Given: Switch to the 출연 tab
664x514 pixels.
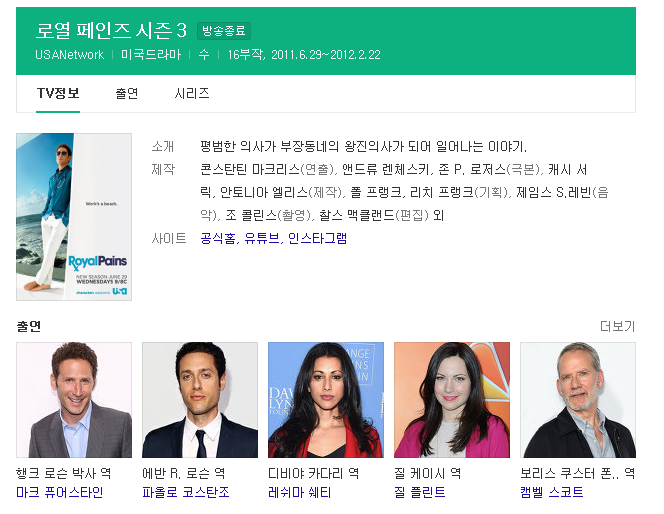Looking at the screenshot, I should click(127, 93).
